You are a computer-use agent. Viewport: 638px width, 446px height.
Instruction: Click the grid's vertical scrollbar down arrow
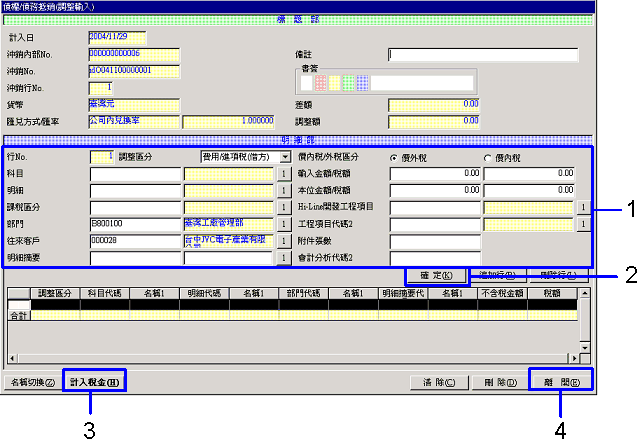point(585,348)
